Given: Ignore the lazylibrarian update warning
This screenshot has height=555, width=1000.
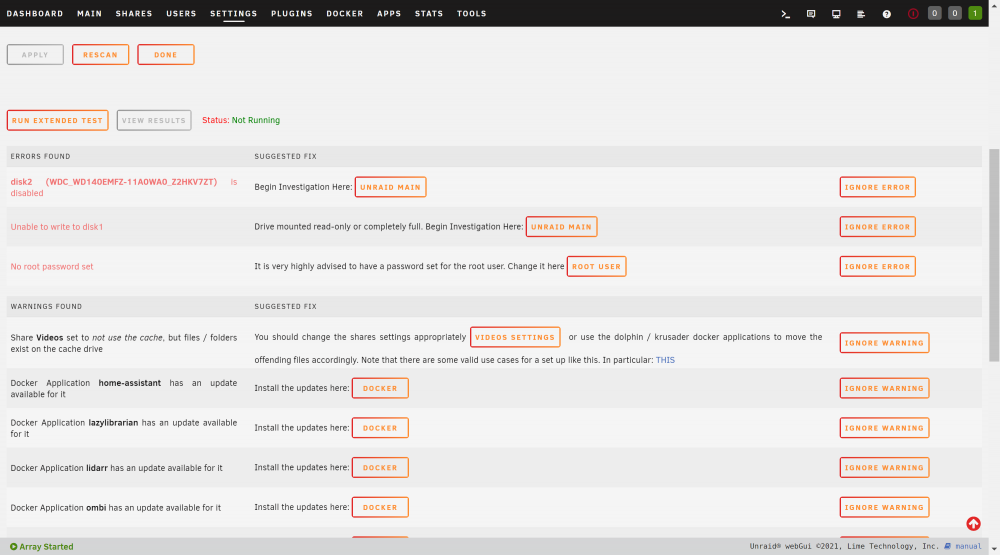Looking at the screenshot, I should 884,428.
